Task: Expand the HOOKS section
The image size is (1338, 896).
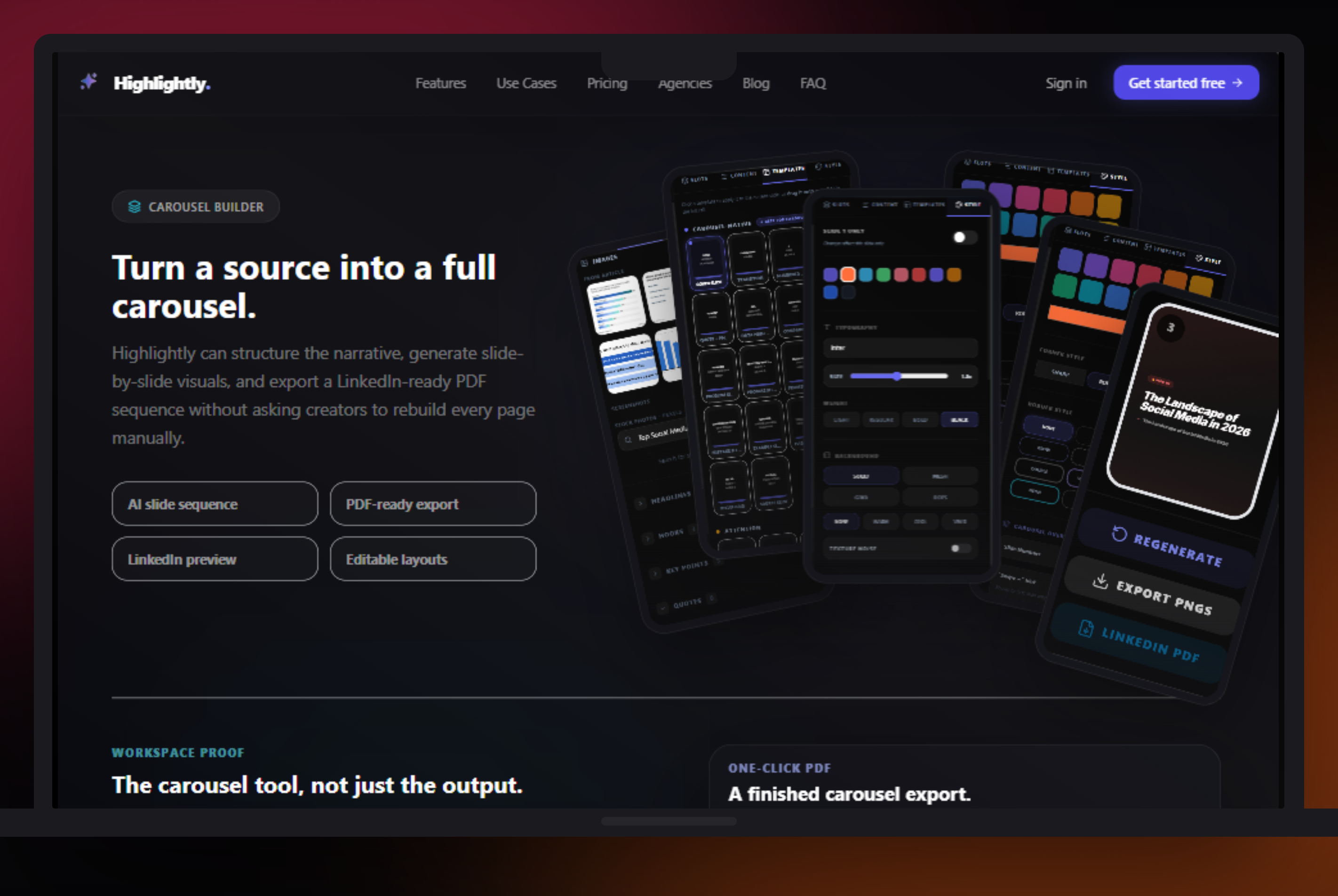Action: [x=664, y=535]
